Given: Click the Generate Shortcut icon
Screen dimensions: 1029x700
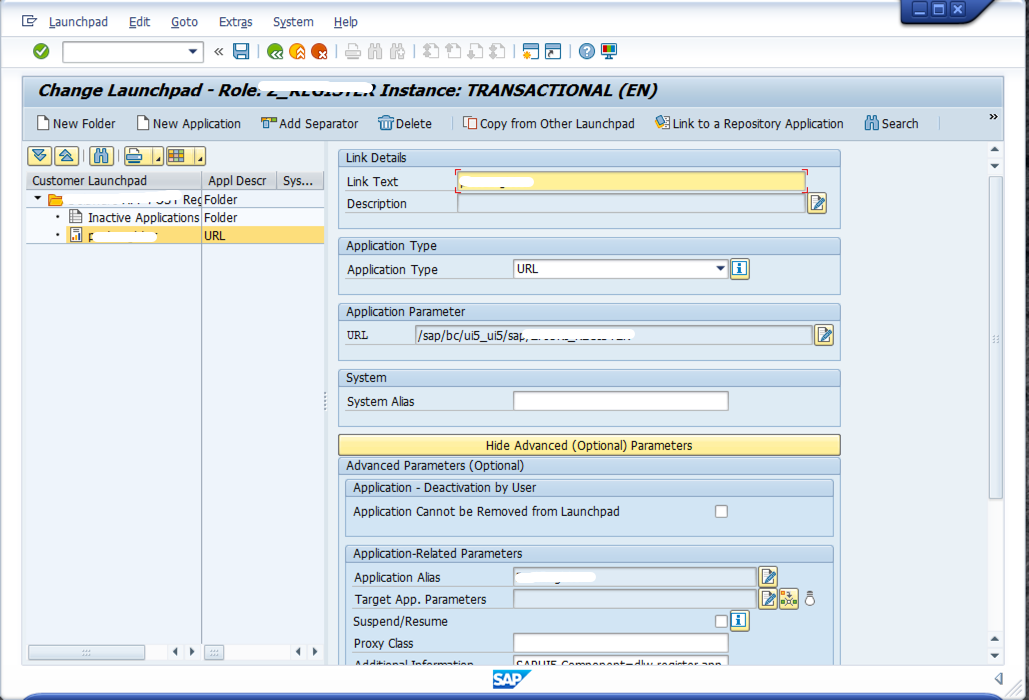Looking at the screenshot, I should tap(553, 51).
